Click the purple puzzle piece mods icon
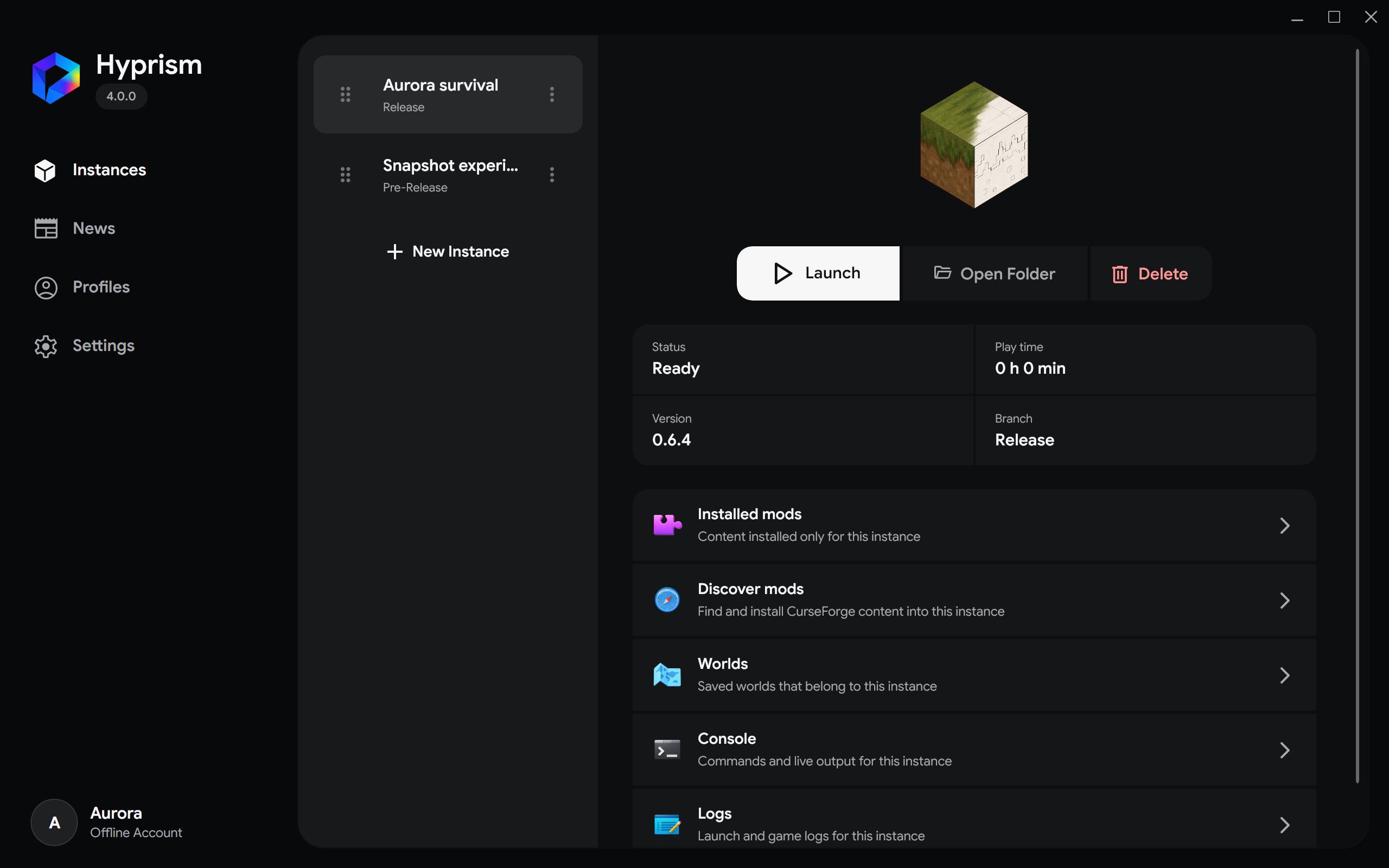This screenshot has width=1389, height=868. point(667,525)
